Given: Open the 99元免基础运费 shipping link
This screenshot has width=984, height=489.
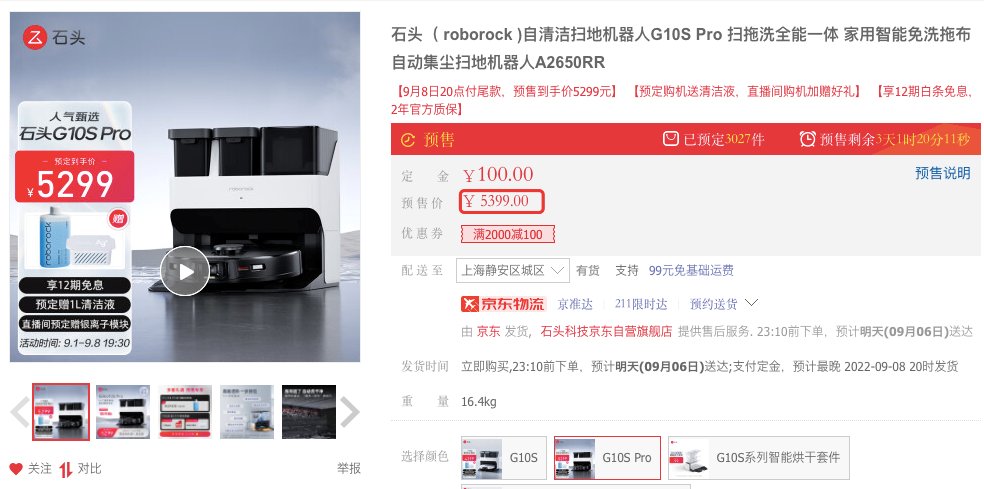Looking at the screenshot, I should pyautogui.click(x=691, y=271).
